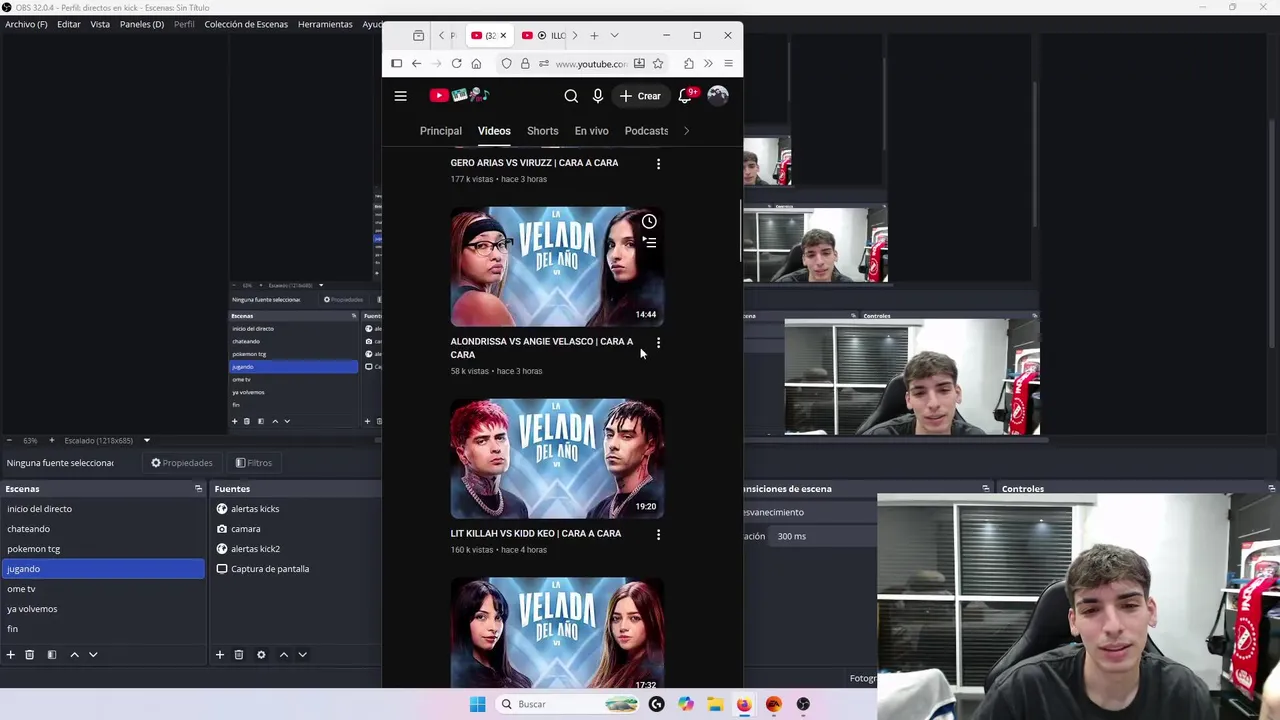Image resolution: width=1280 pixels, height=720 pixels.
Task: Click Propiedades button in OBS
Action: pyautogui.click(x=182, y=463)
